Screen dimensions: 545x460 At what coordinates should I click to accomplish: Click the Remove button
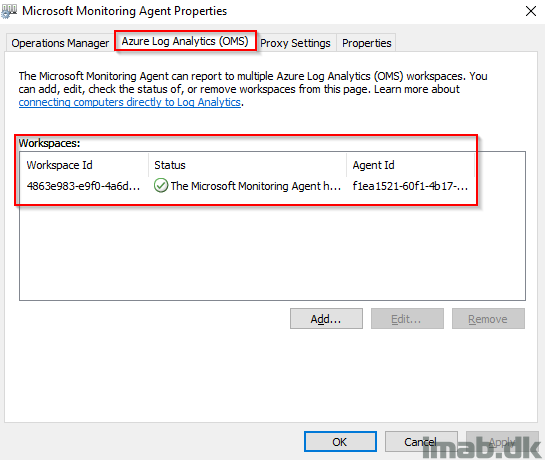pos(488,318)
